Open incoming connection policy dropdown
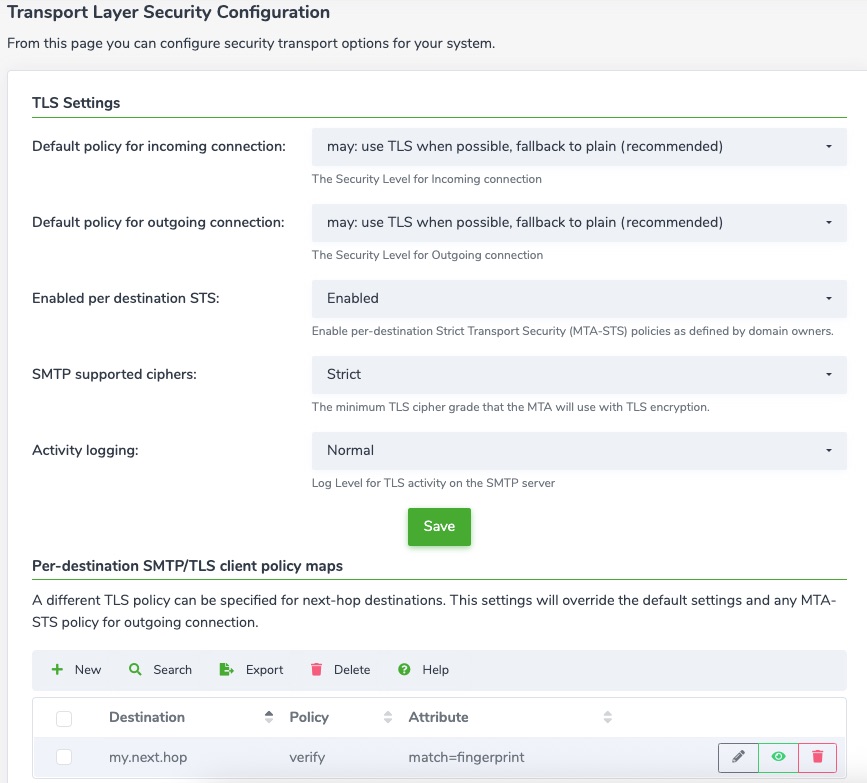This screenshot has width=867, height=783. (x=579, y=147)
